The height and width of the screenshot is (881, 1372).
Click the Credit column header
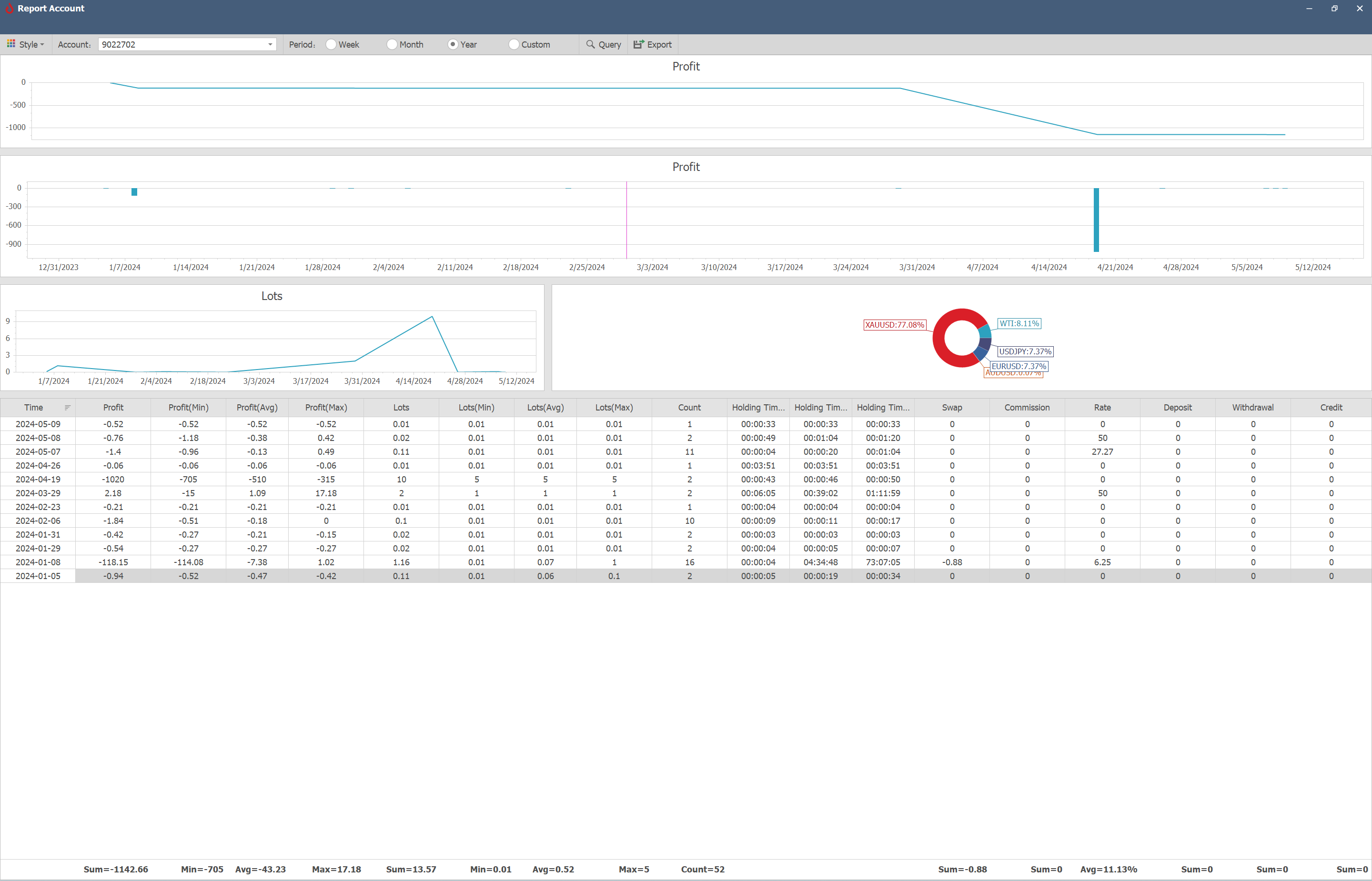pyautogui.click(x=1332, y=407)
